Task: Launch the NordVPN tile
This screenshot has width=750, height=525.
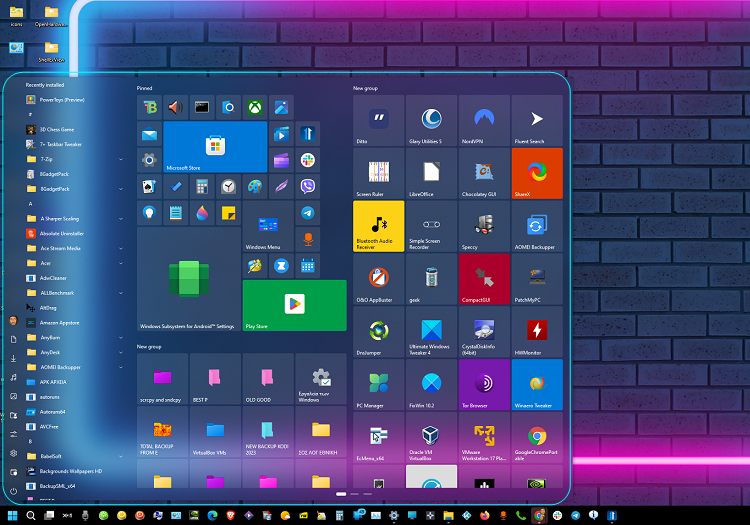Action: tap(485, 120)
